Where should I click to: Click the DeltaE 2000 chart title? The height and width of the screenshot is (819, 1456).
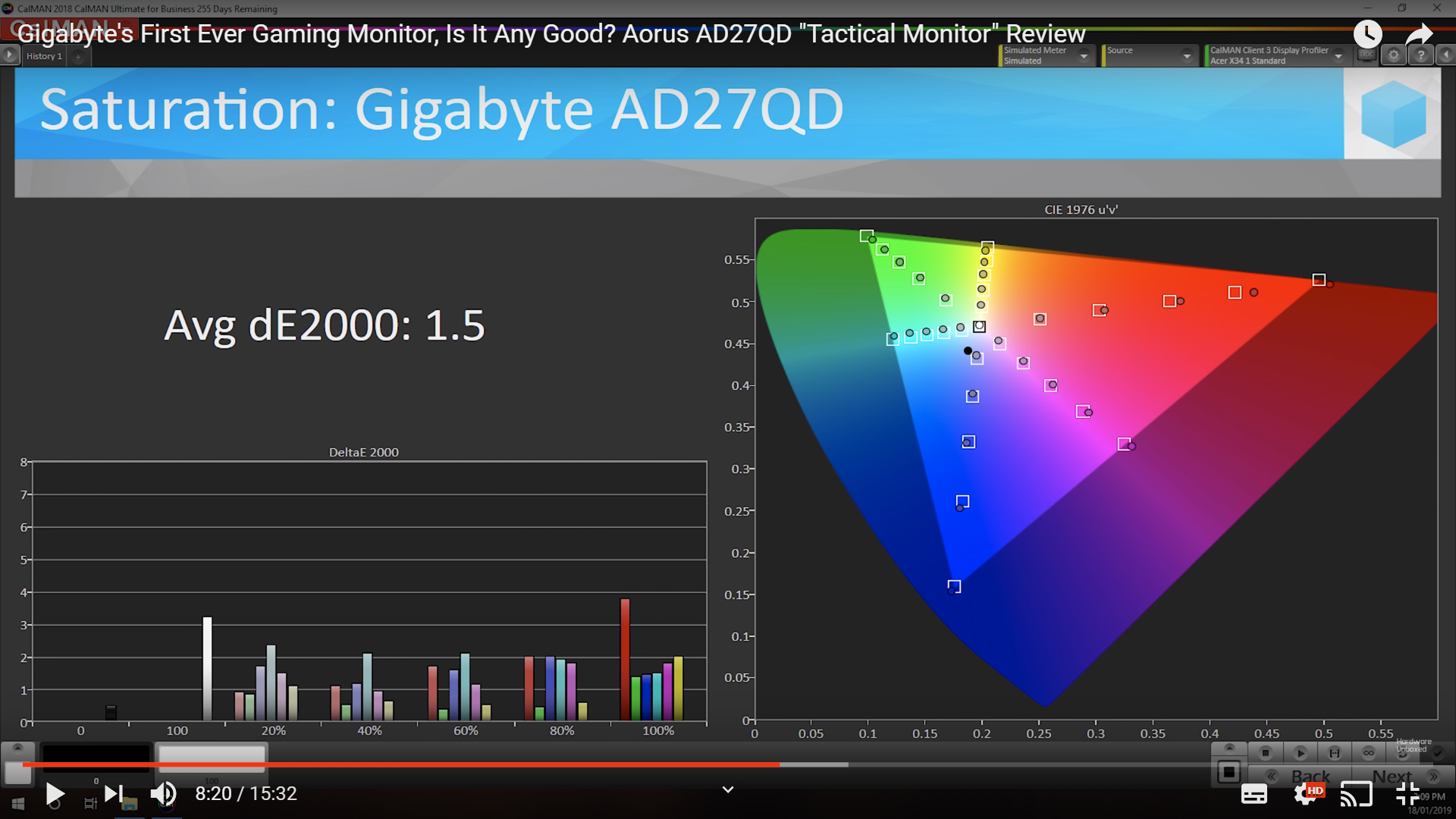[364, 452]
